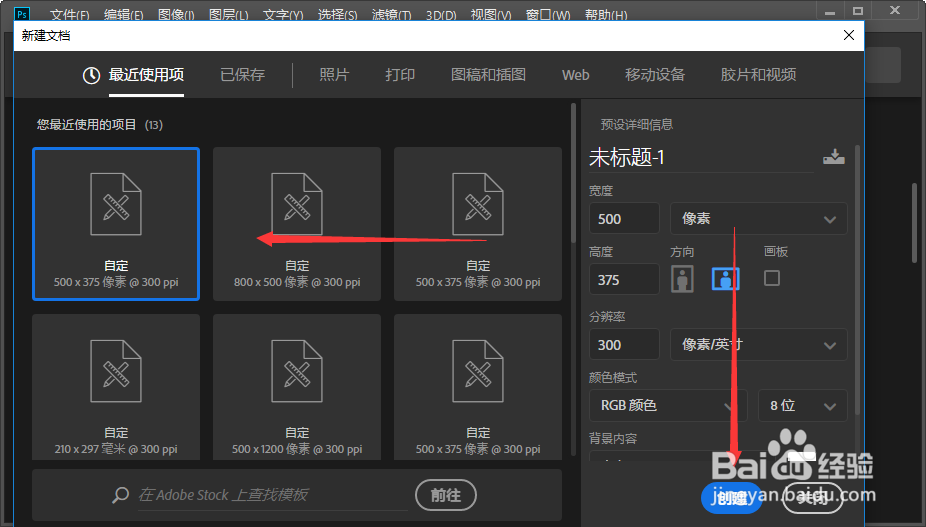Click the 前往 button

tap(446, 495)
